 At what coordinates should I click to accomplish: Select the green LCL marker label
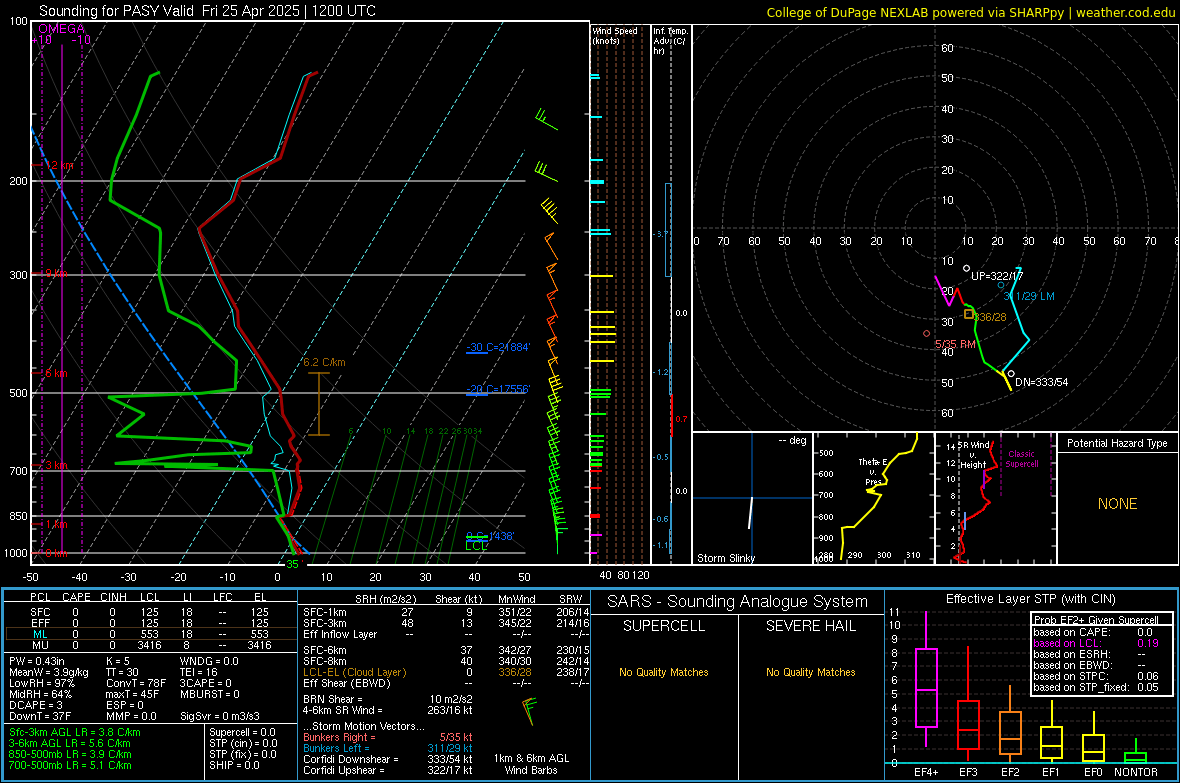(476, 546)
